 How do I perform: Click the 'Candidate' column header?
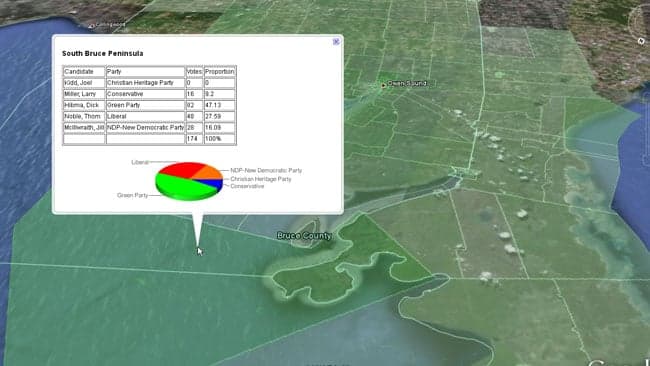tap(84, 72)
